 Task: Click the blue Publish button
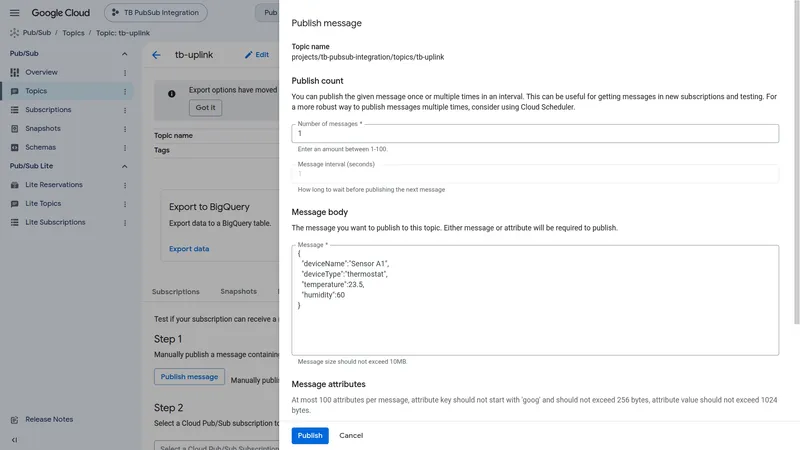coord(310,436)
